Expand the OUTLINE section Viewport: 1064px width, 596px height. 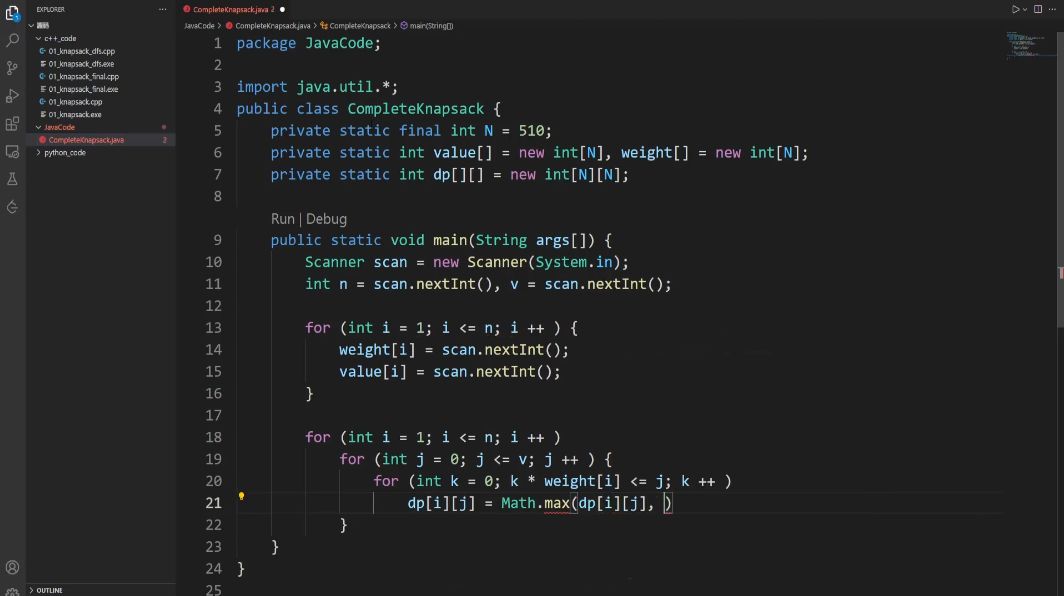(31, 590)
